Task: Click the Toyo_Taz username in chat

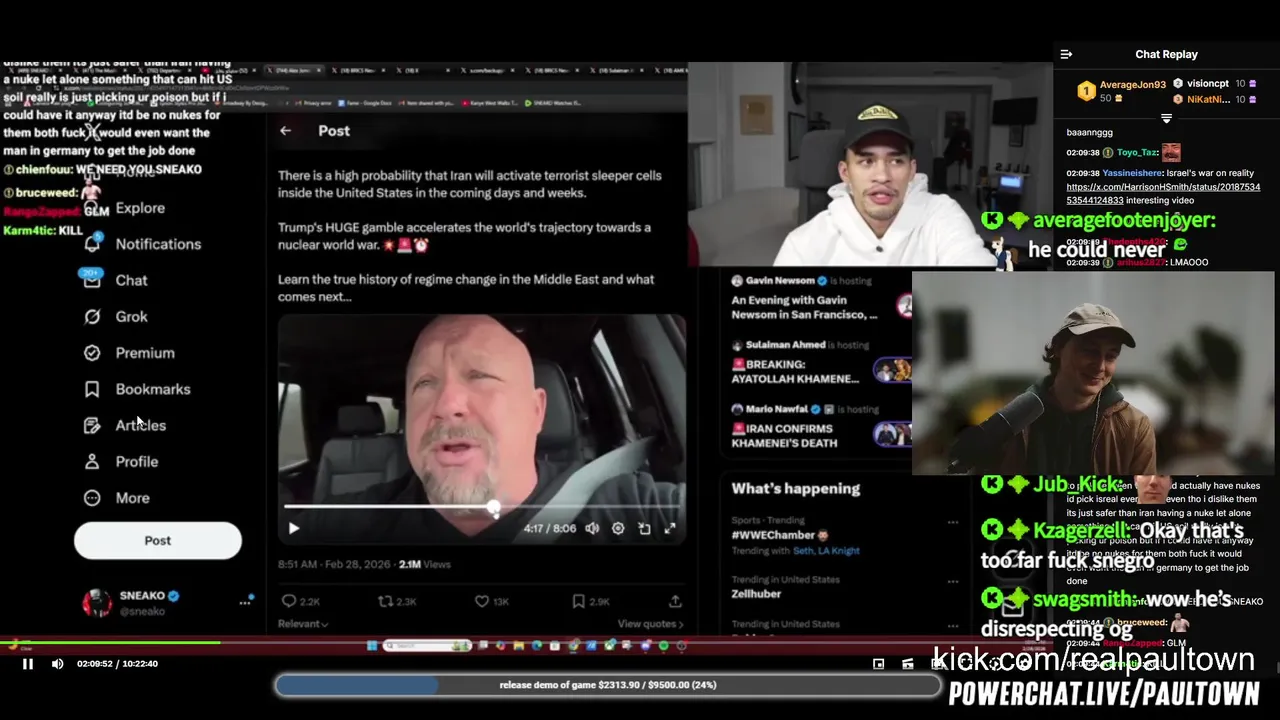Action: [1136, 153]
